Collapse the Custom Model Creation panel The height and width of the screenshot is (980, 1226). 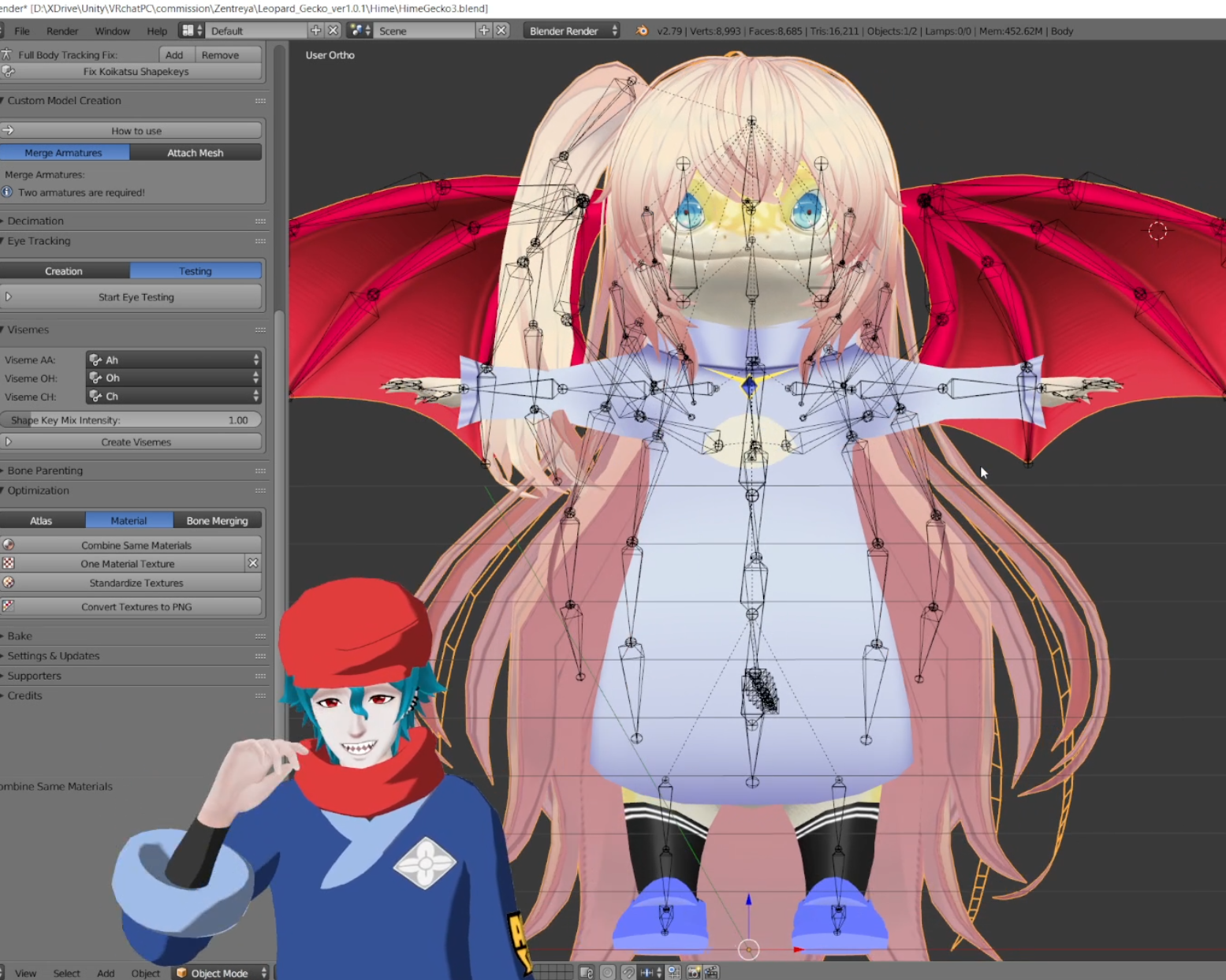click(65, 100)
